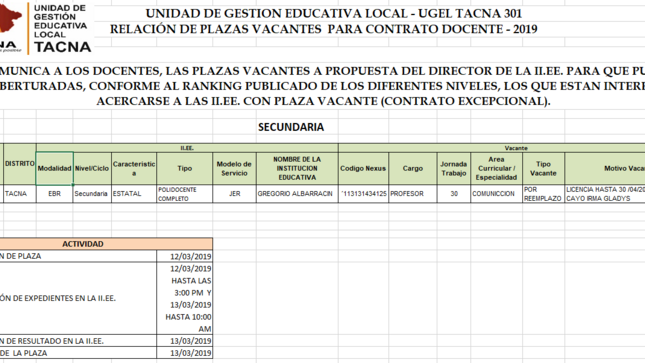Select the Vacante group header

click(x=492, y=148)
